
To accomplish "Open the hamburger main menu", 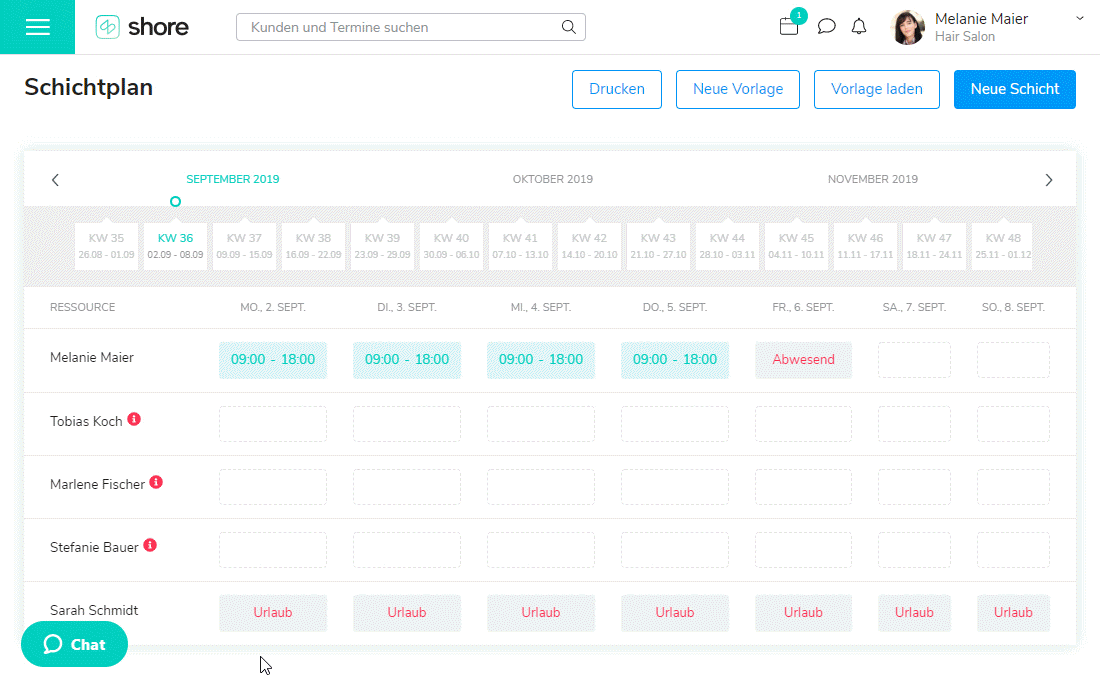I will coord(37,27).
